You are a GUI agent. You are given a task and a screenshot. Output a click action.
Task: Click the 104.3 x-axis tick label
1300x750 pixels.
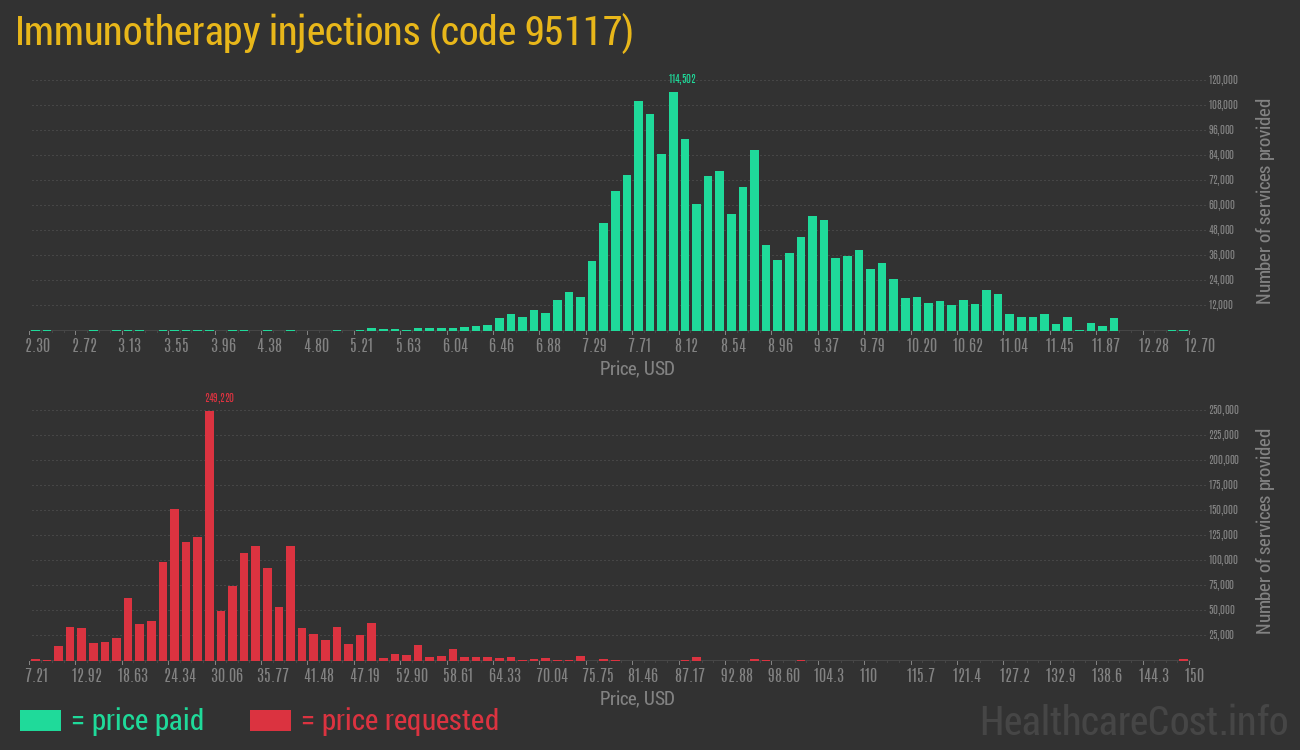[x=828, y=676]
